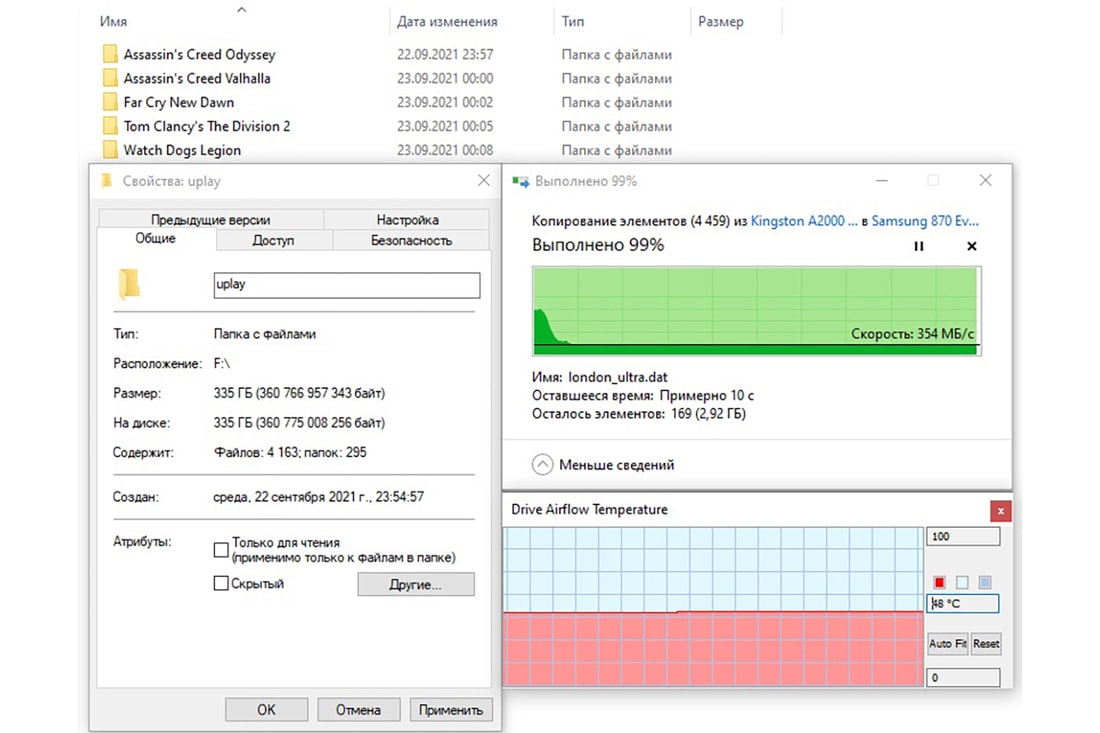Click the 48 °C temperature field

point(962,603)
